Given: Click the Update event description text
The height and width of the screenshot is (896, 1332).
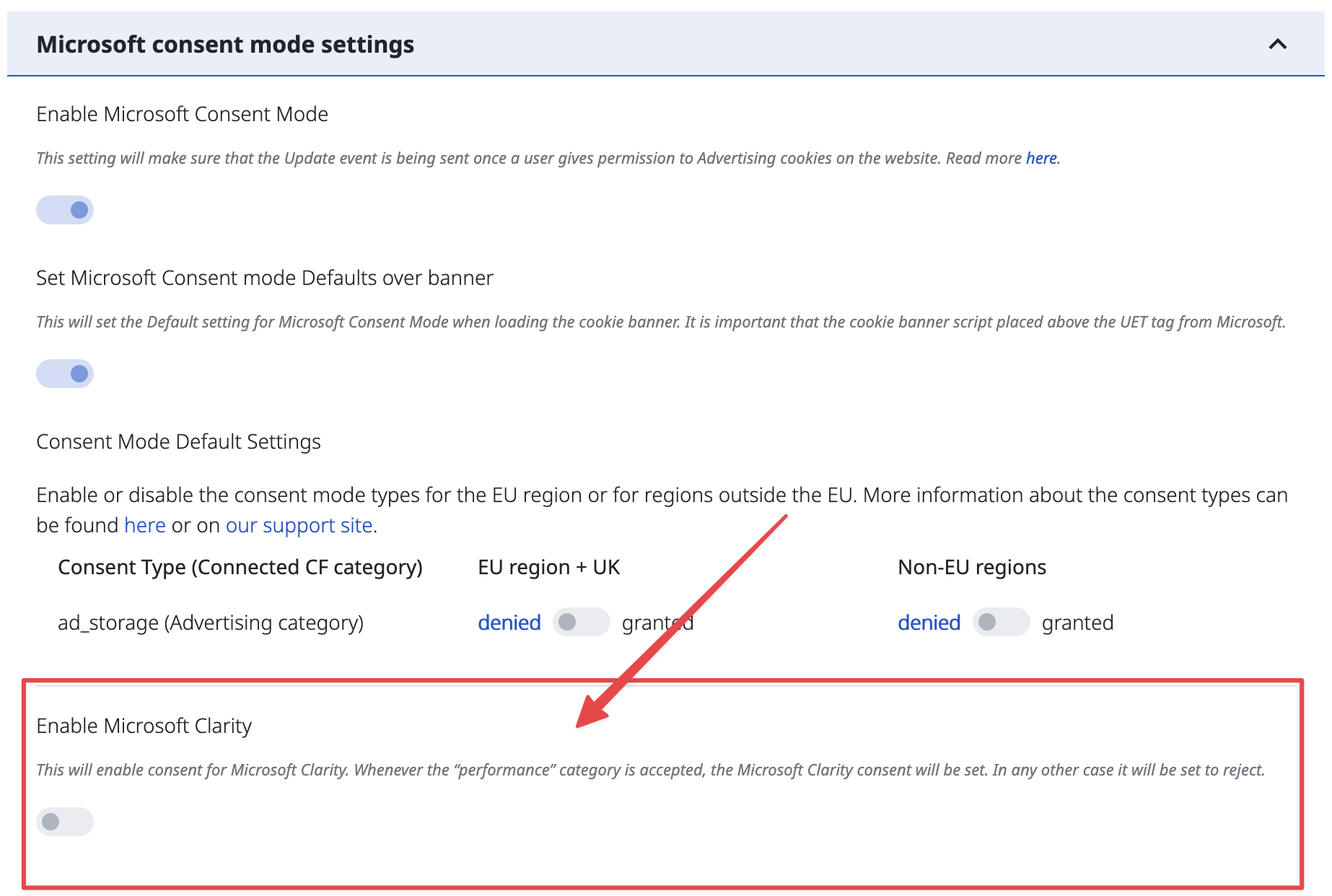Looking at the screenshot, I should coord(548,158).
